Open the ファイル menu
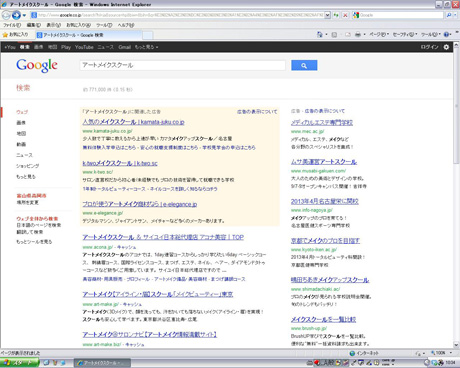This screenshot has height=368, width=460. (x=12, y=25)
